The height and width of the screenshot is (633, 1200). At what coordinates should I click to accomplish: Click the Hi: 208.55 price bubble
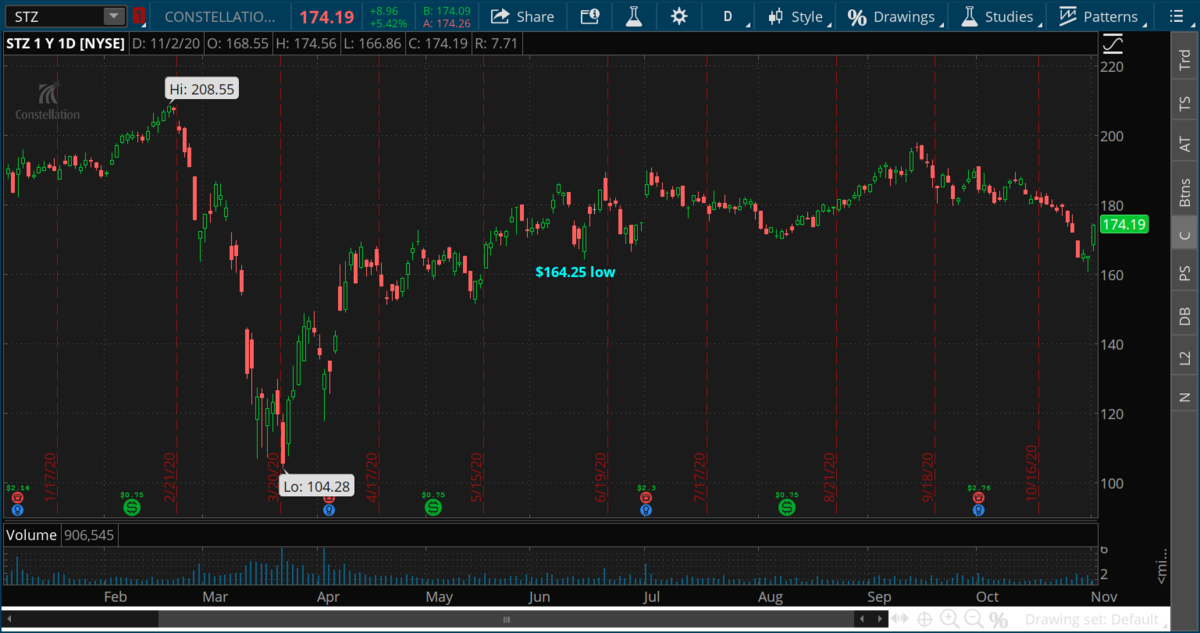pos(202,88)
